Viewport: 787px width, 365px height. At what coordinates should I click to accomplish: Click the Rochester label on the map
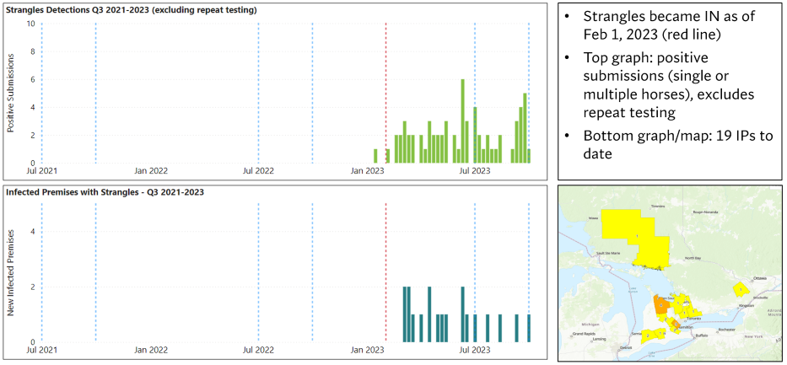[727, 329]
